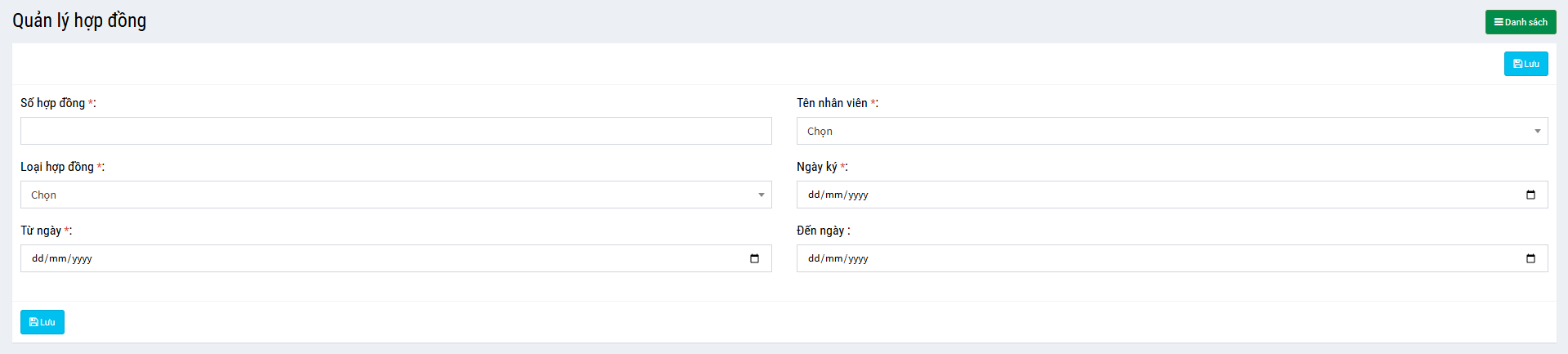Click the Tên nhân viên field label
The image size is (1568, 354).
832,103
